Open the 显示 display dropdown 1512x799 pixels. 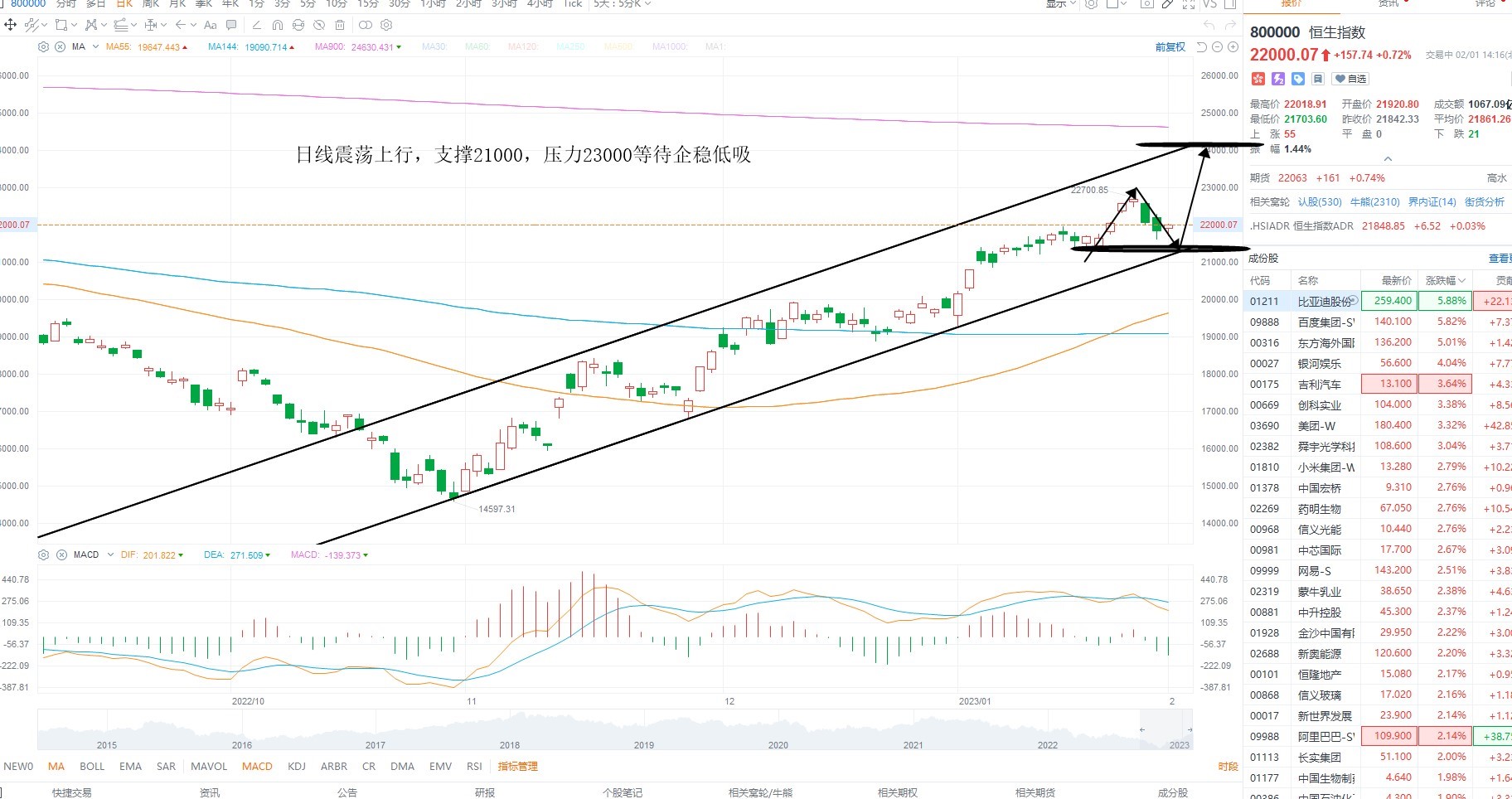[1061, 3]
